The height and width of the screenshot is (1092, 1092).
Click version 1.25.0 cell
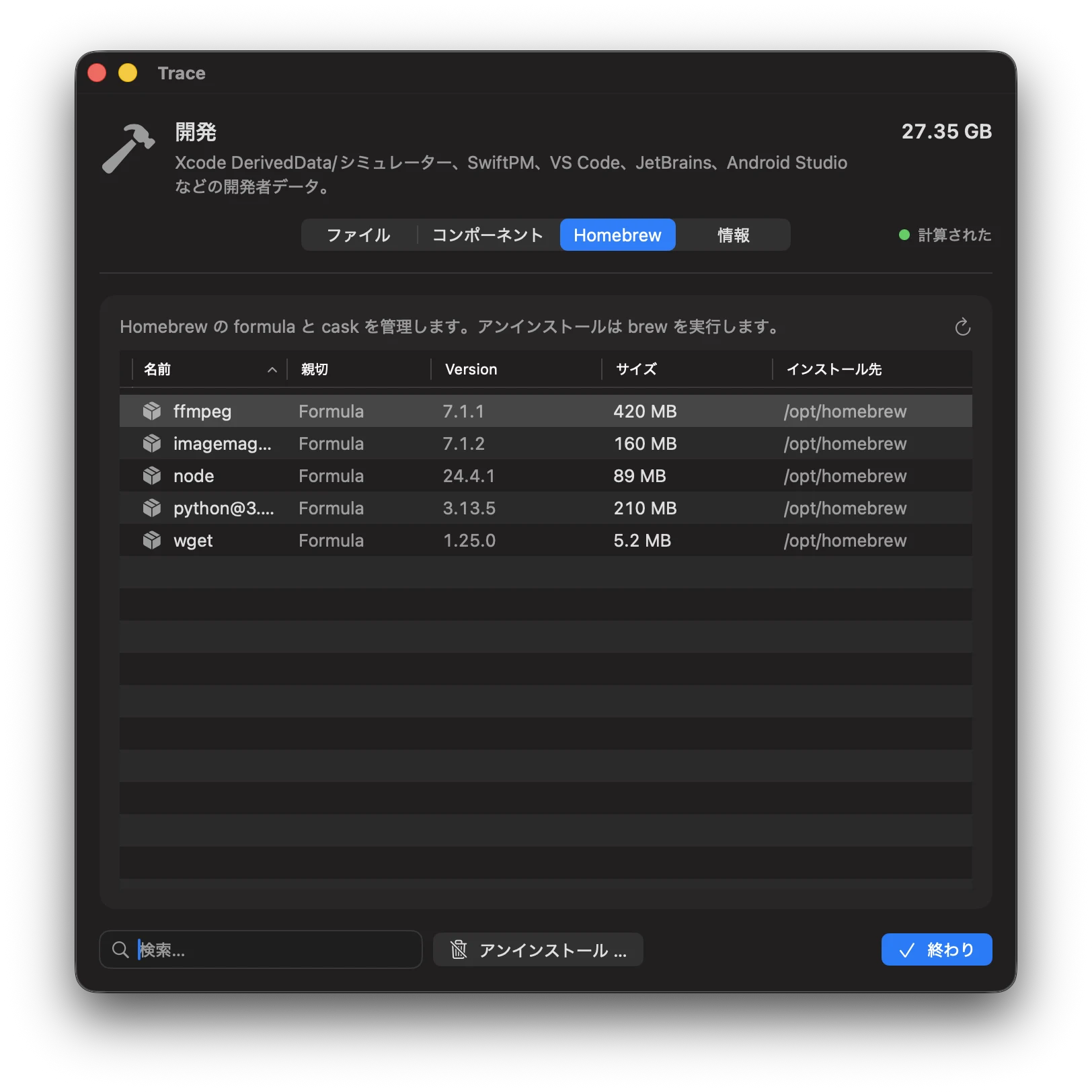point(469,540)
